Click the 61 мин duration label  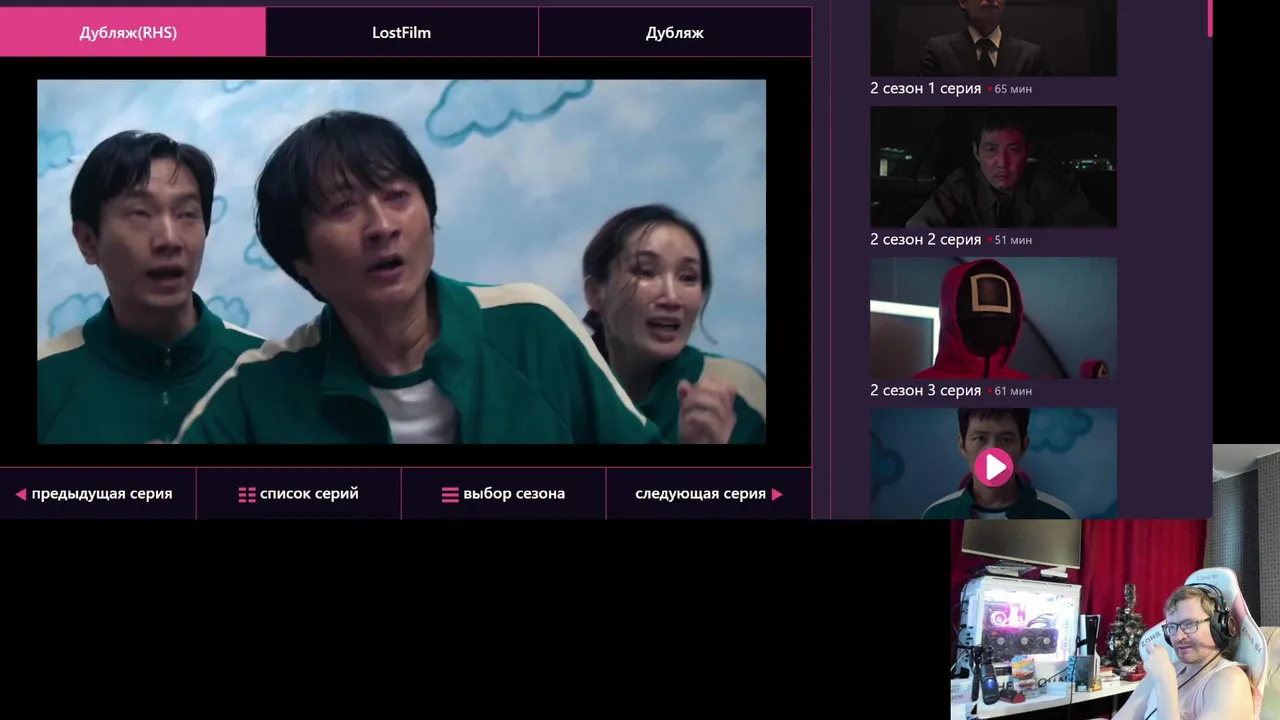coord(1013,391)
